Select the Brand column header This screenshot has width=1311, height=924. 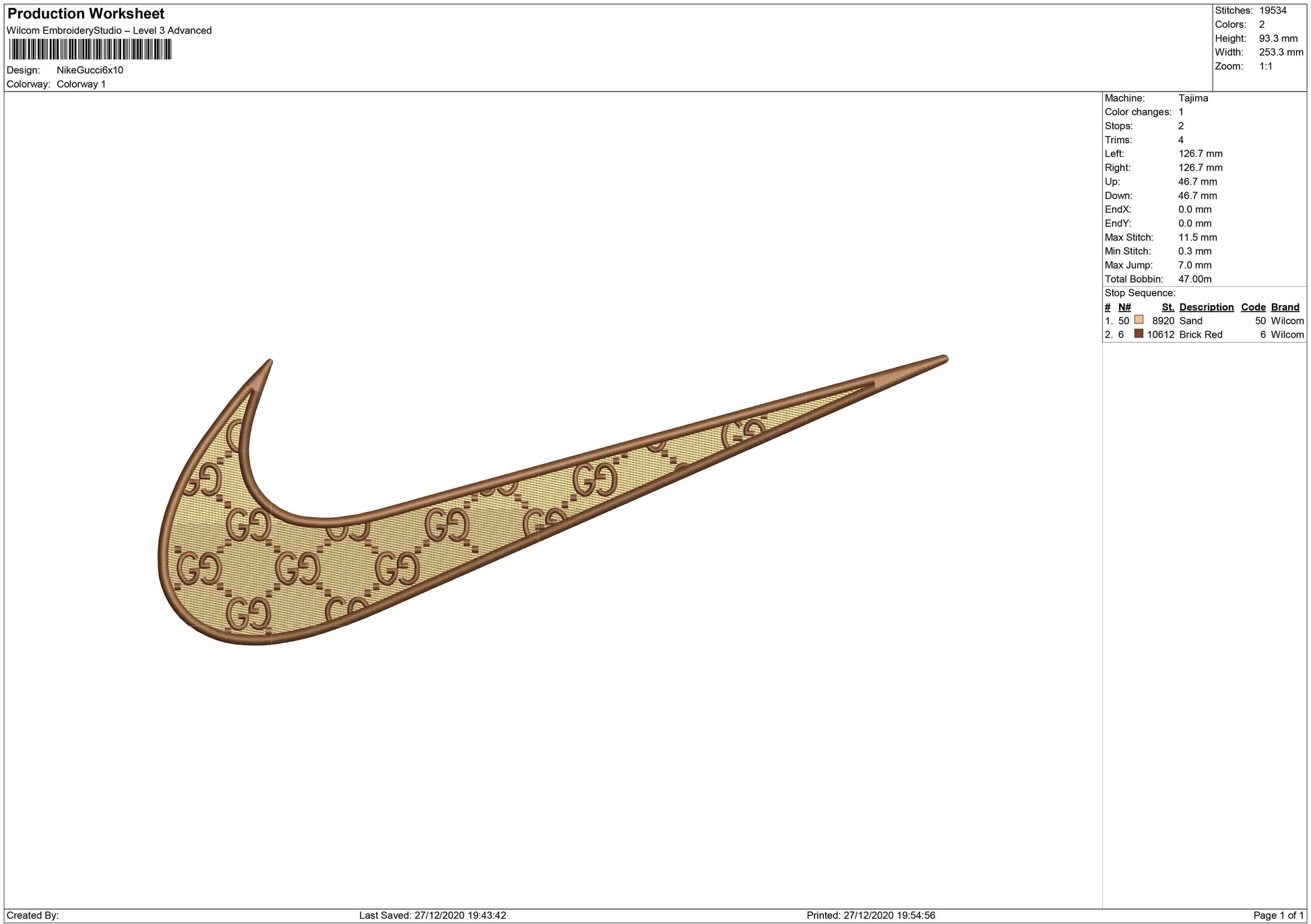[x=1285, y=307]
